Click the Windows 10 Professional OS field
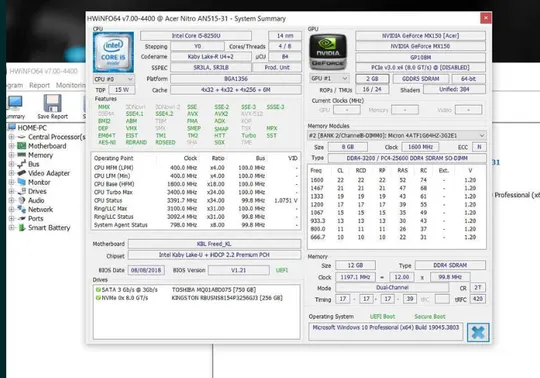Image resolution: width=540 pixels, height=378 pixels. 386,332
